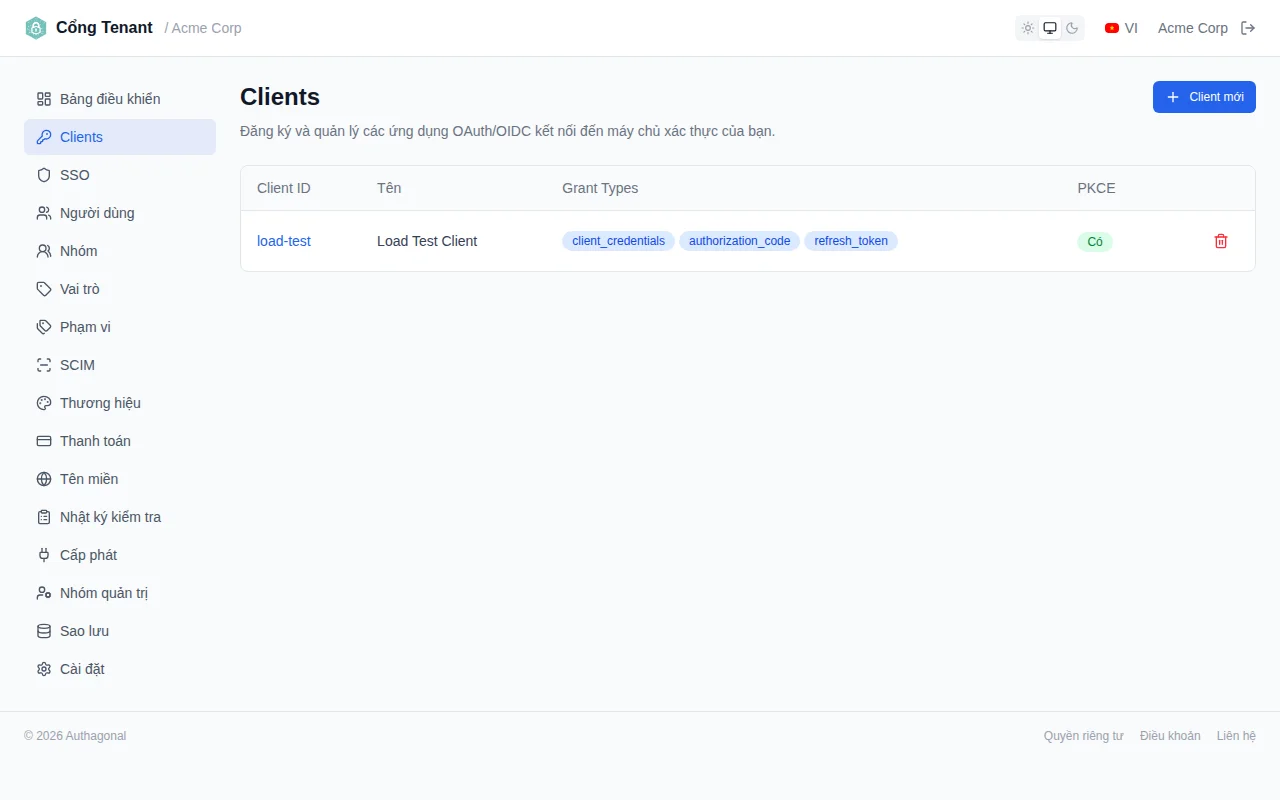Click the logout icon in header
1280x800 pixels.
1248,28
